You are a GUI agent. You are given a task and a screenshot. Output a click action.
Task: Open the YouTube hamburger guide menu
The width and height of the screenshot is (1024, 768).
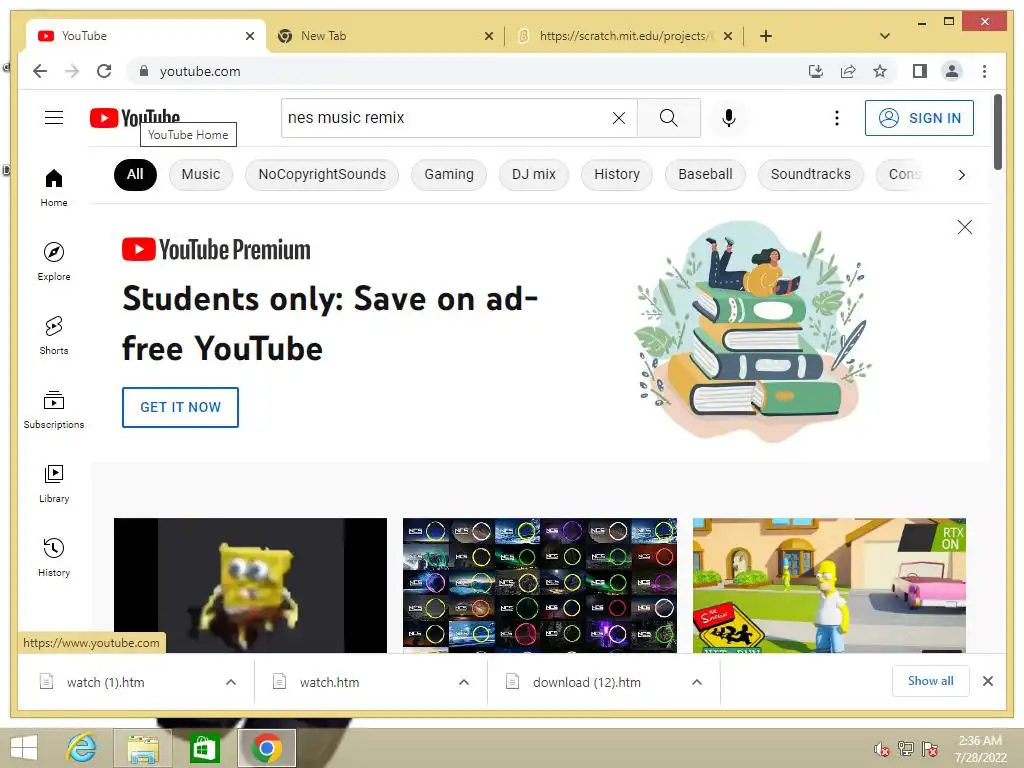54,118
